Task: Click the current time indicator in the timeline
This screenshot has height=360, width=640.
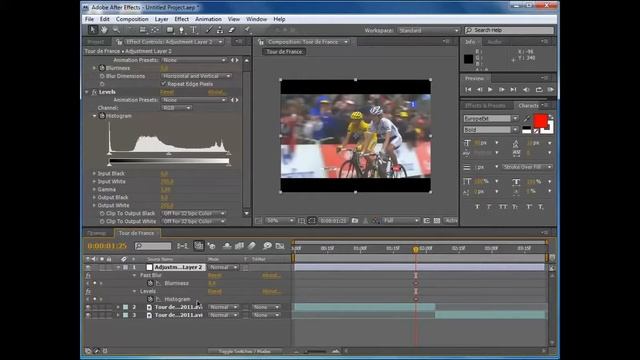Action: coord(416,249)
